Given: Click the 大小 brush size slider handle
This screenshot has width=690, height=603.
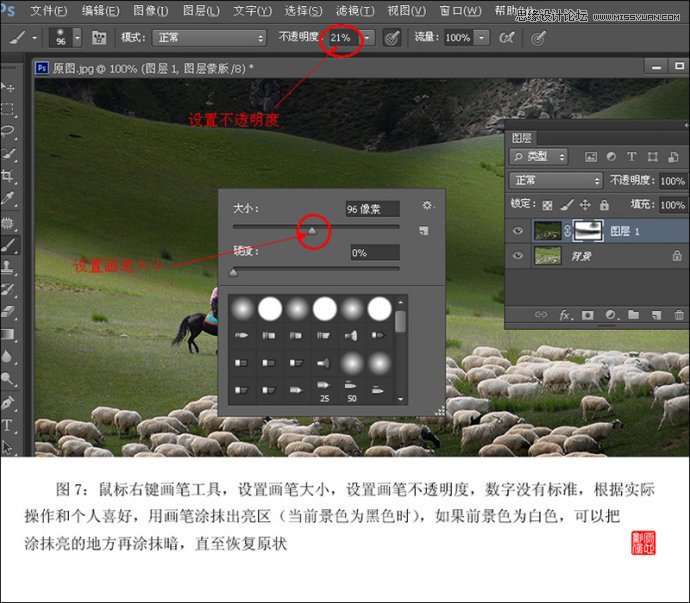Looking at the screenshot, I should pyautogui.click(x=312, y=230).
